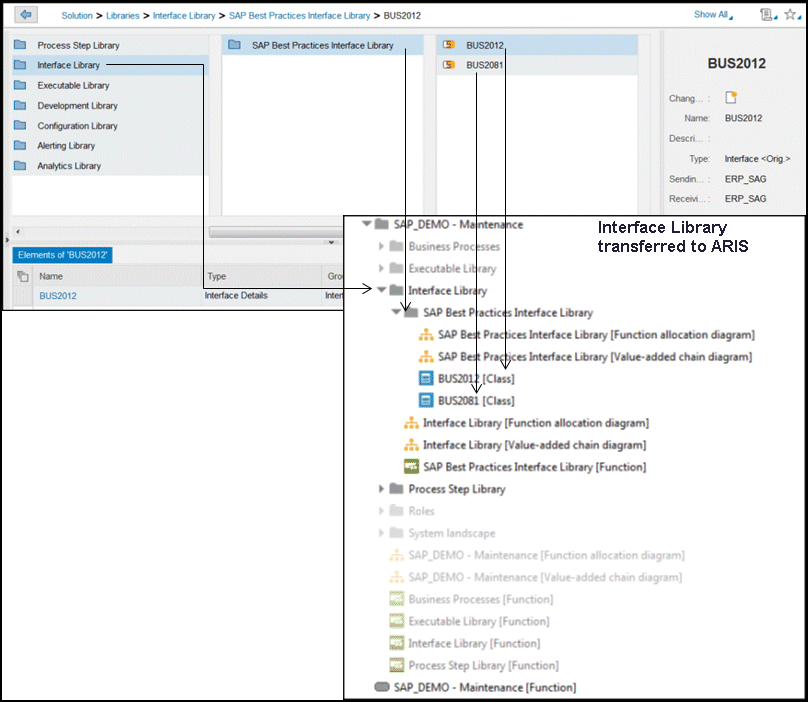Click the BUS2081 class icon

click(x=426, y=400)
